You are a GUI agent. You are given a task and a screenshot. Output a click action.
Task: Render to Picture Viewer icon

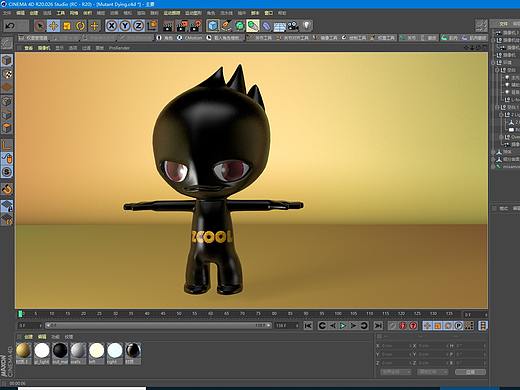(182, 26)
